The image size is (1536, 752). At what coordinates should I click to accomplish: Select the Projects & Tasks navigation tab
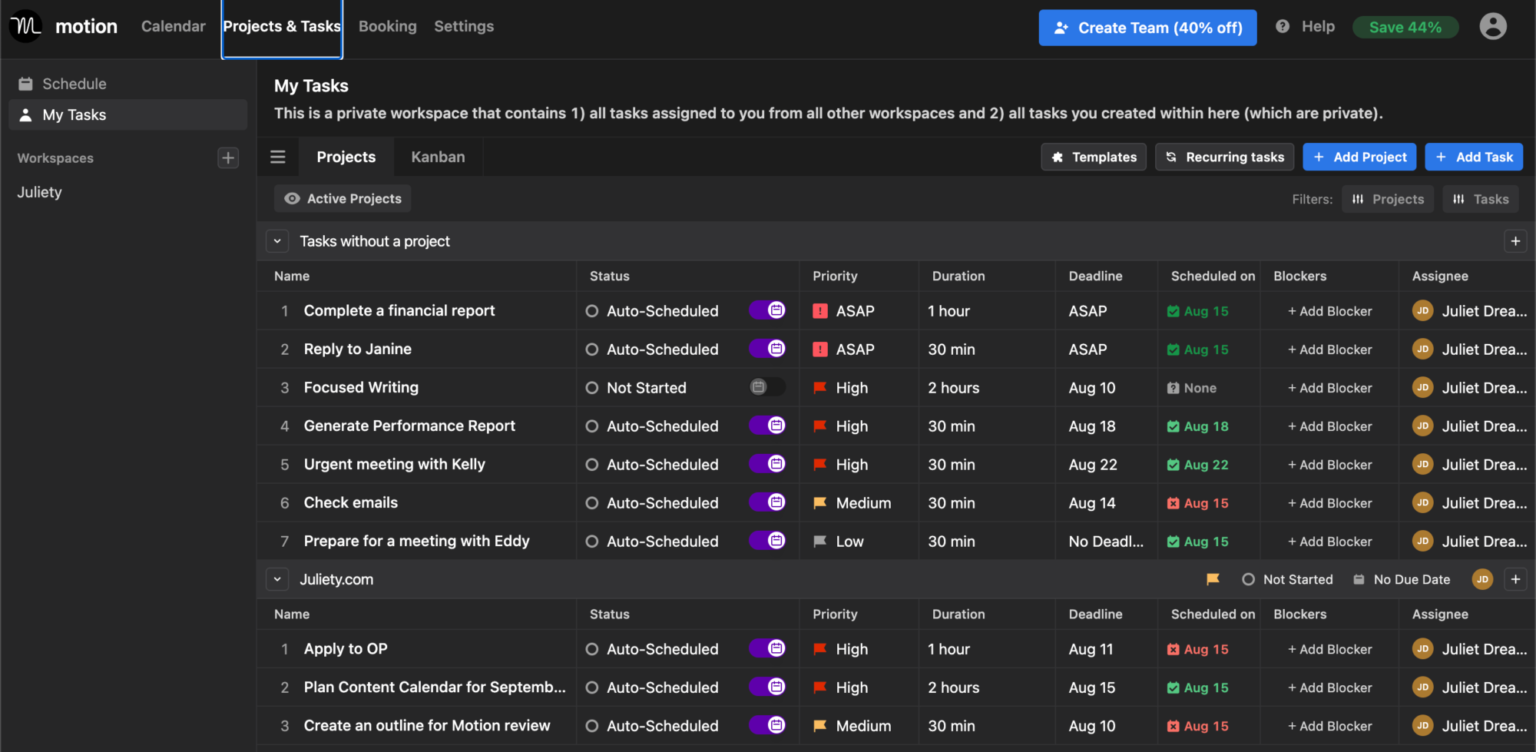[282, 27]
